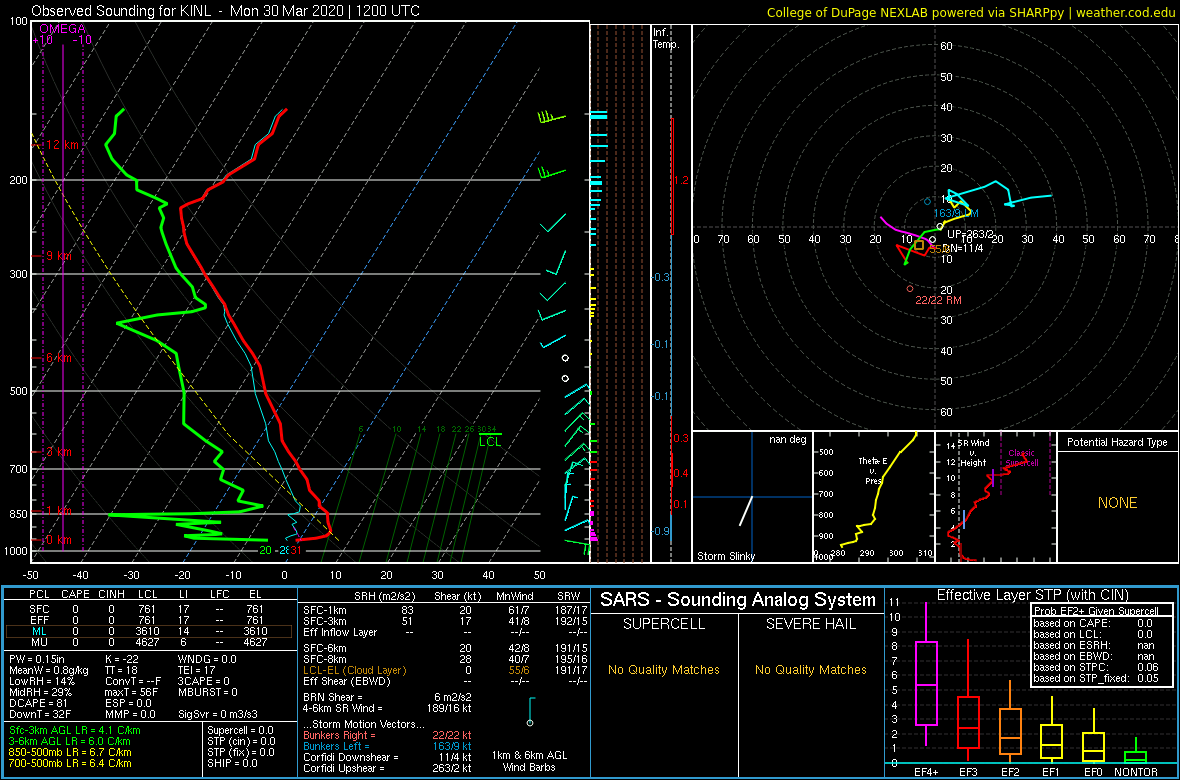Click the SHIP = 0.0 value
This screenshot has width=1180, height=780.
click(233, 763)
